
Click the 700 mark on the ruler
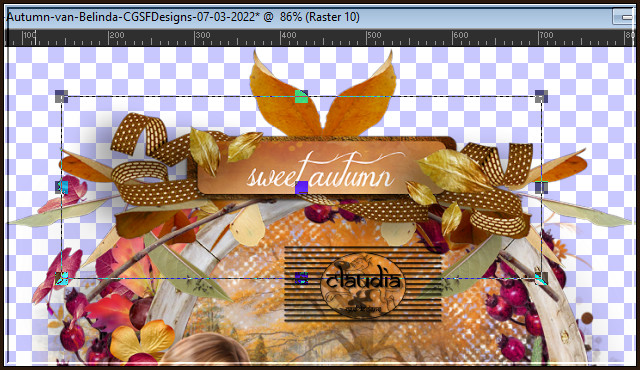click(x=546, y=35)
